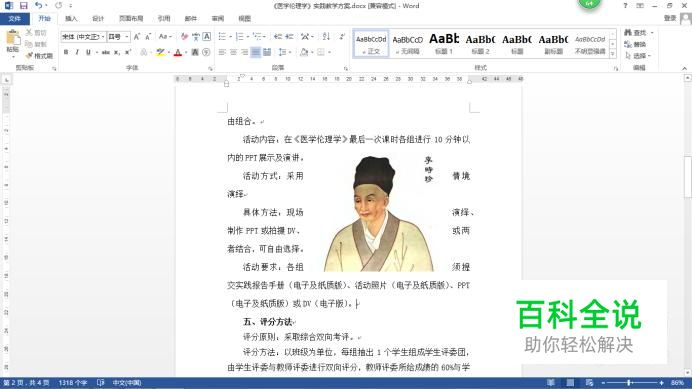Click the 登录 sign-in link
The image size is (692, 389).
coord(670,18)
